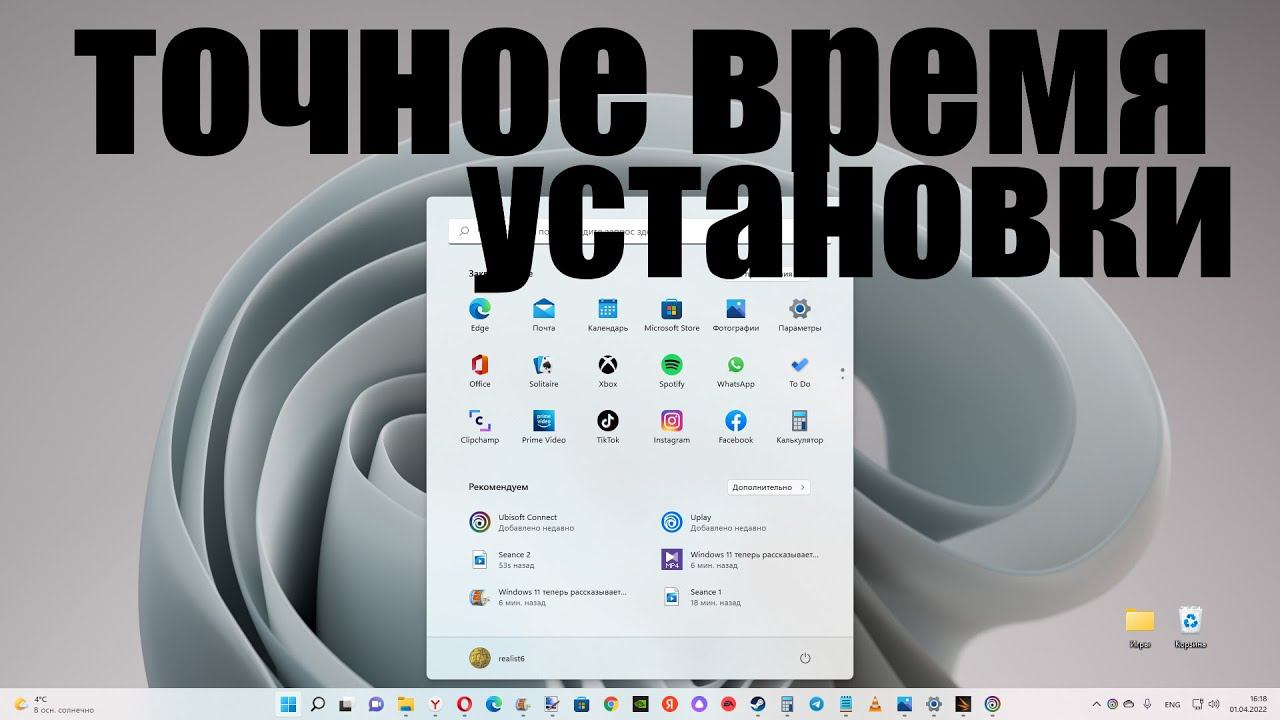Open Calculator on the taskbar
1280x720 pixels.
point(787,704)
